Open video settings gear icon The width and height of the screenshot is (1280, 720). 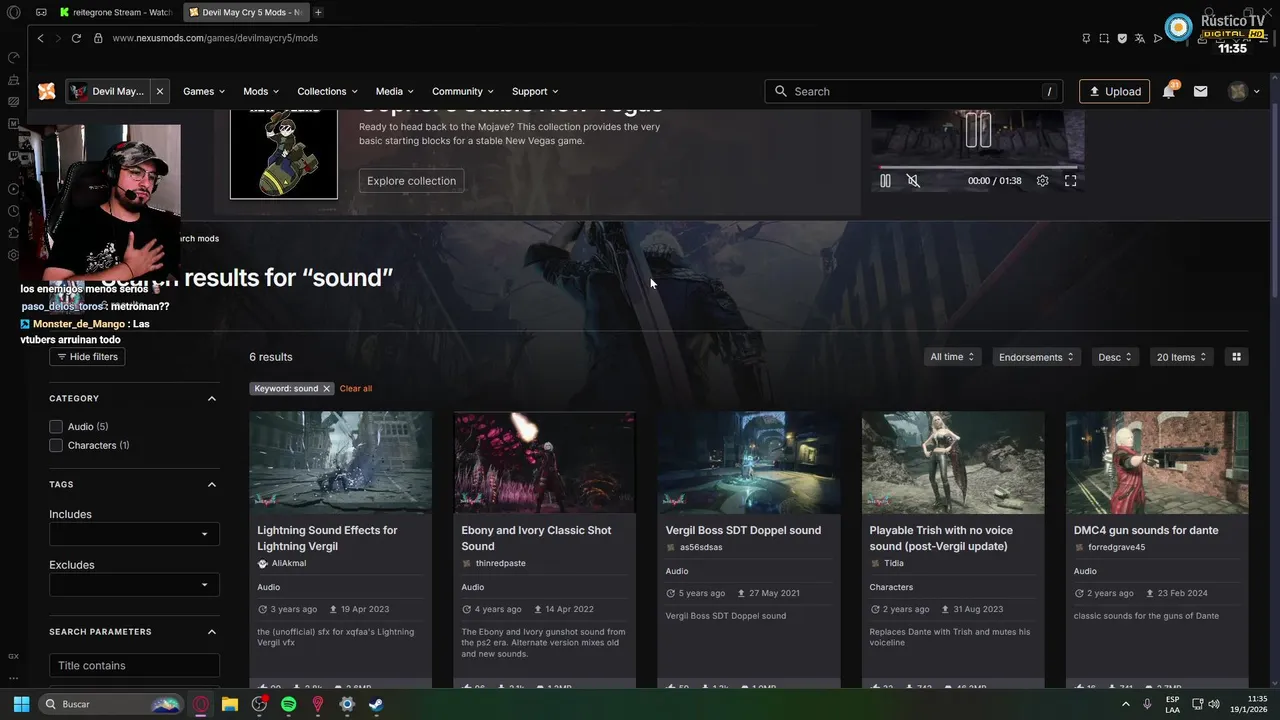pyautogui.click(x=1042, y=181)
